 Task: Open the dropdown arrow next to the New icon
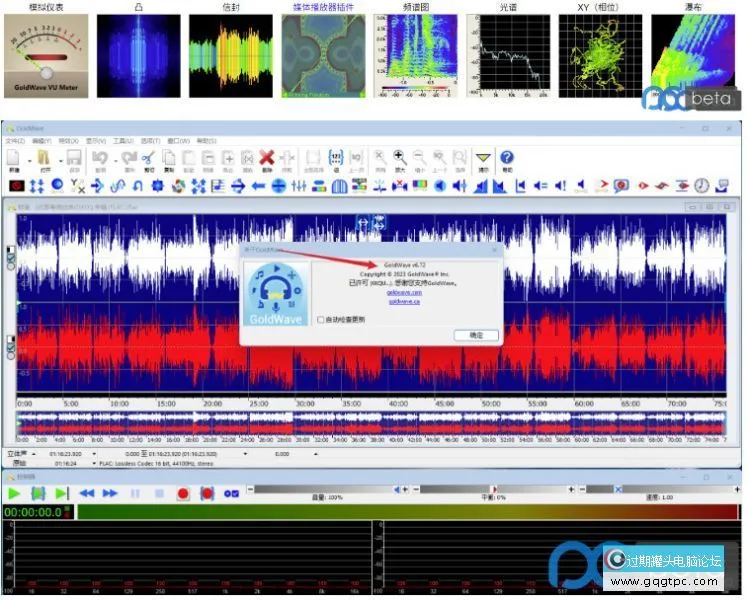(x=27, y=160)
